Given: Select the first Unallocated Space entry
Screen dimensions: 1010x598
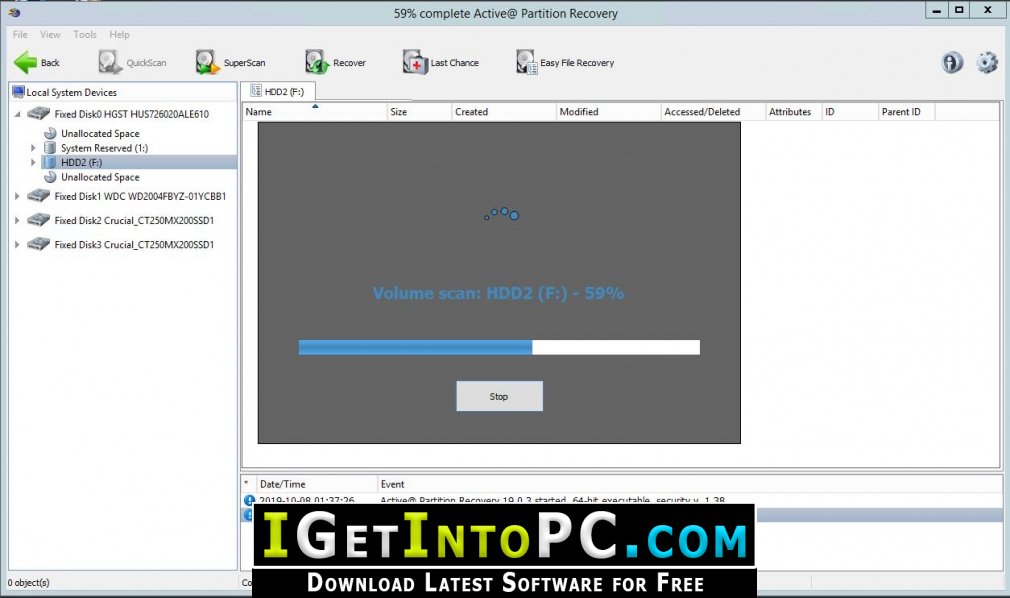Looking at the screenshot, I should (x=100, y=133).
